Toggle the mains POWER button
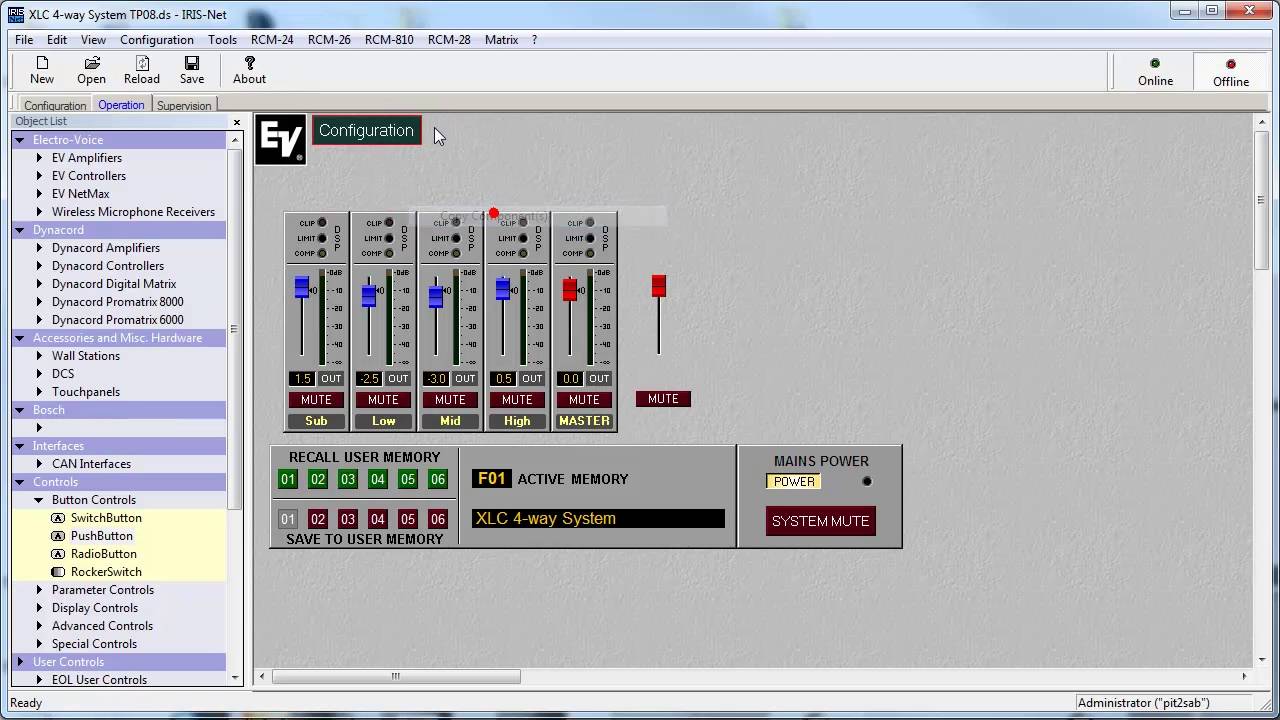 (794, 482)
